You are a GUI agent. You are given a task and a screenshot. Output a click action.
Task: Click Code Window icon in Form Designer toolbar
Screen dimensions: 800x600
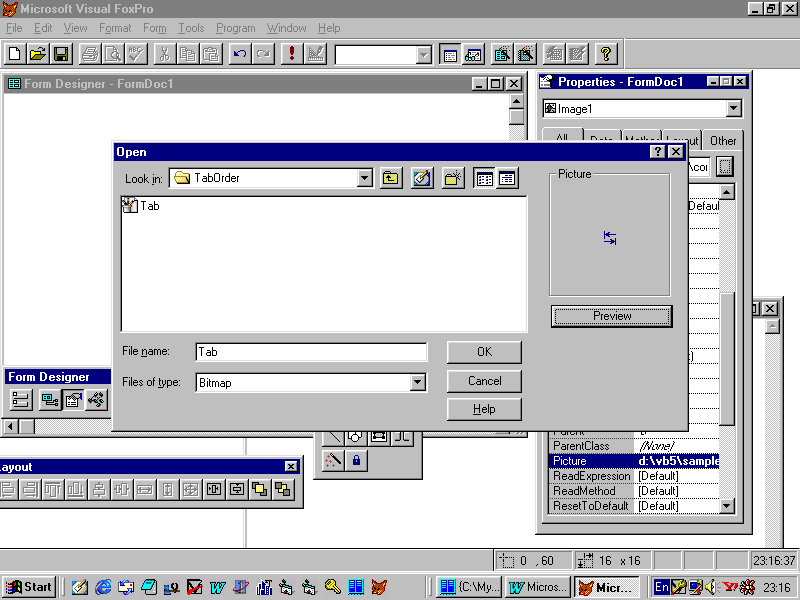96,400
